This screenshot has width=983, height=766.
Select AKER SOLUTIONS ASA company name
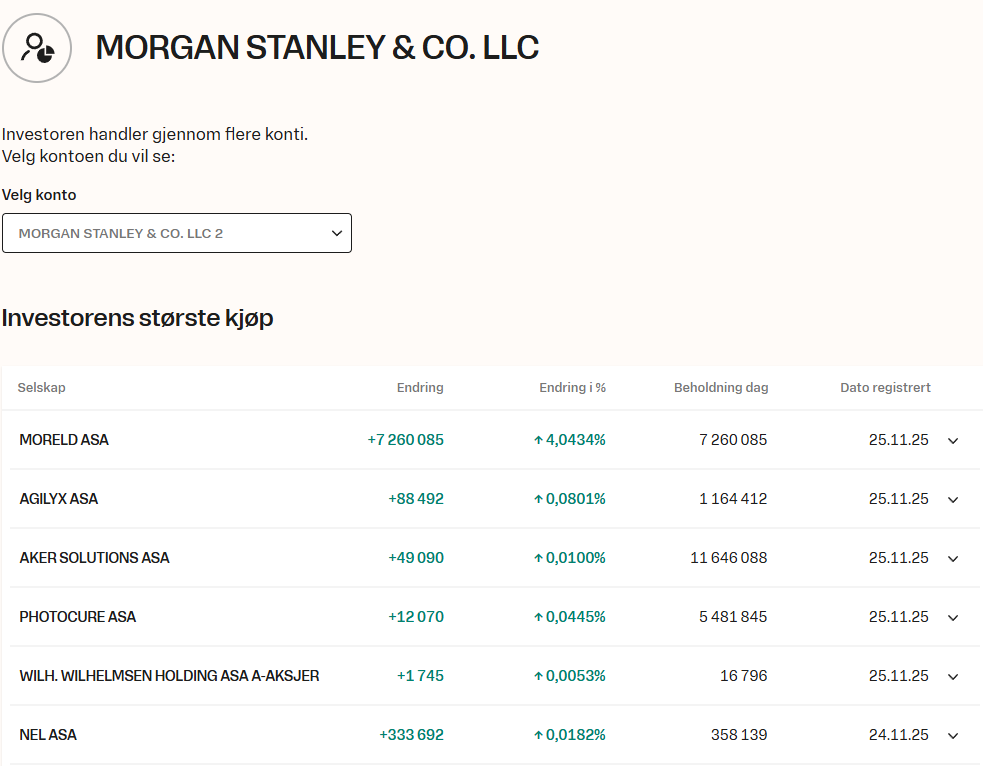pos(94,558)
